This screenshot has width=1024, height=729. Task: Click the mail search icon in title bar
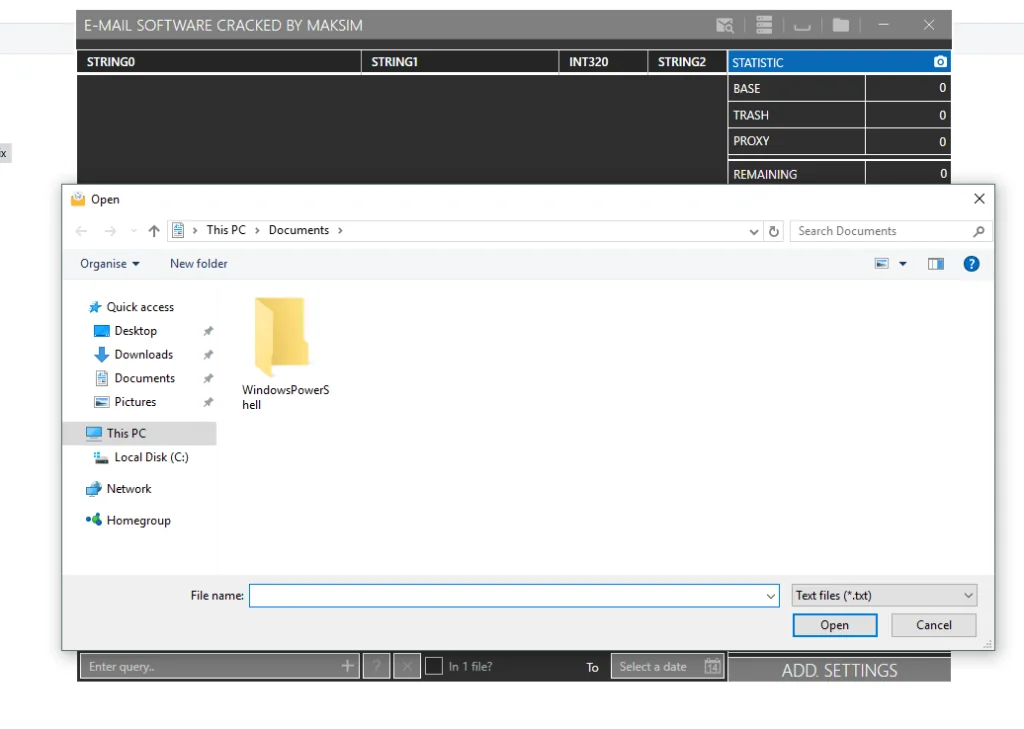coord(725,25)
